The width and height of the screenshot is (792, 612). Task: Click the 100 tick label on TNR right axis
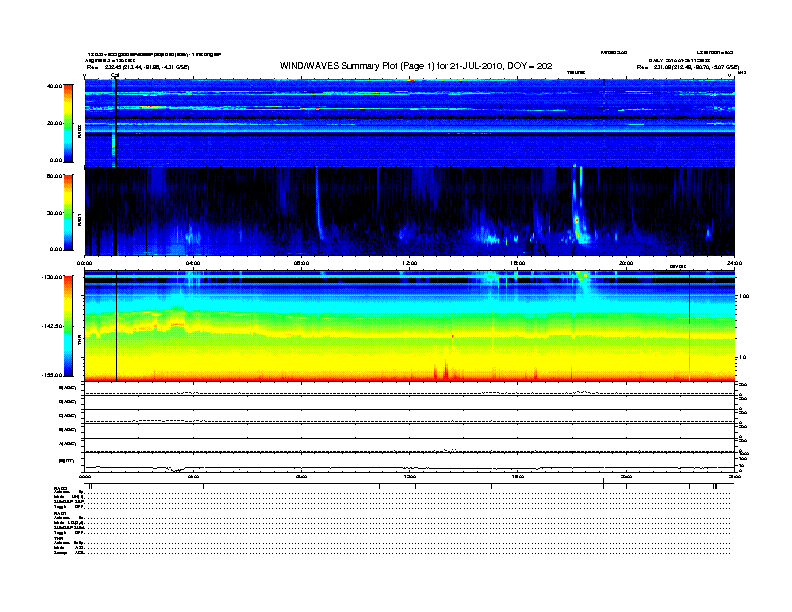point(744,296)
